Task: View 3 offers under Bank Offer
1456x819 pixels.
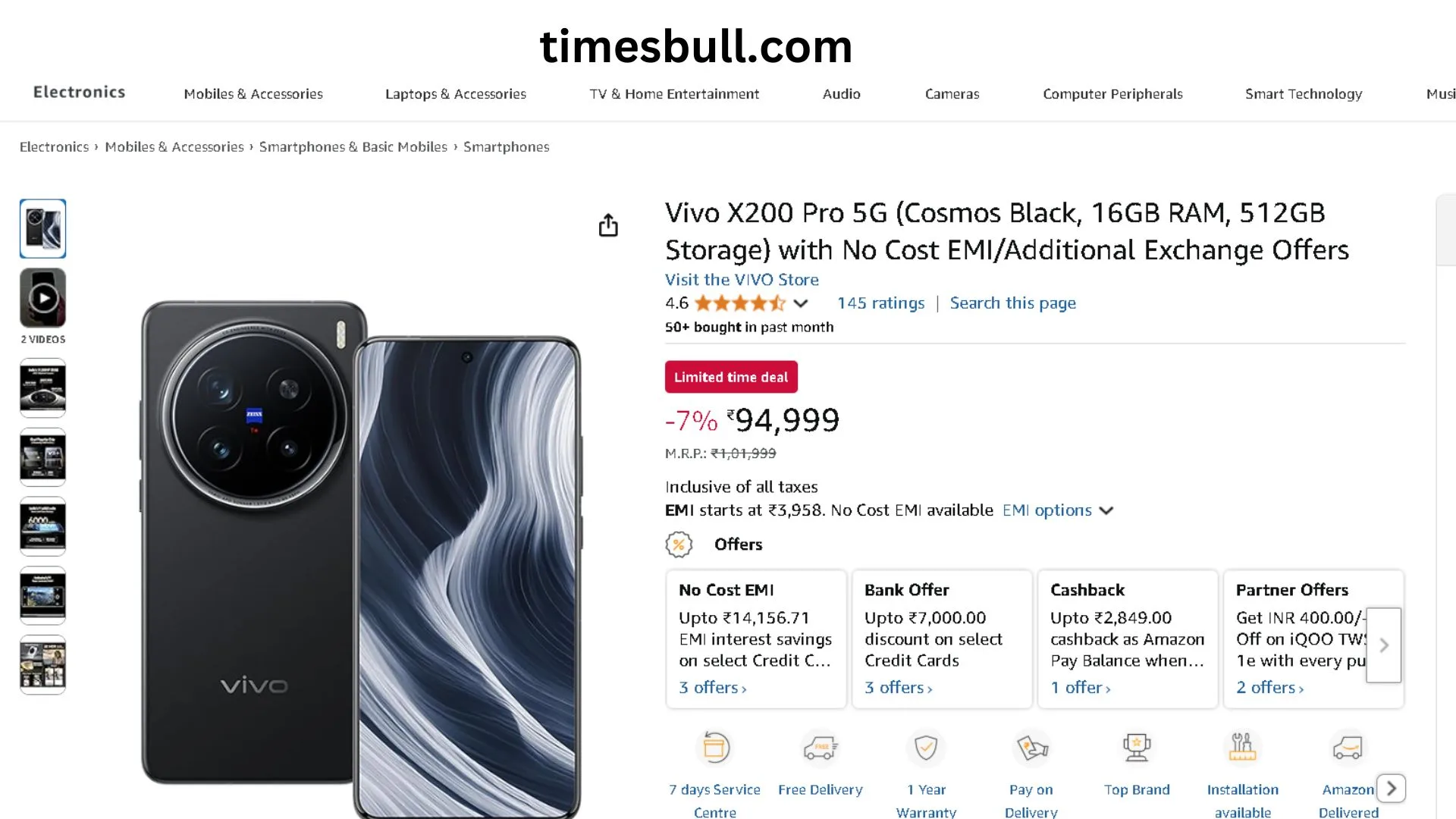Action: click(898, 688)
